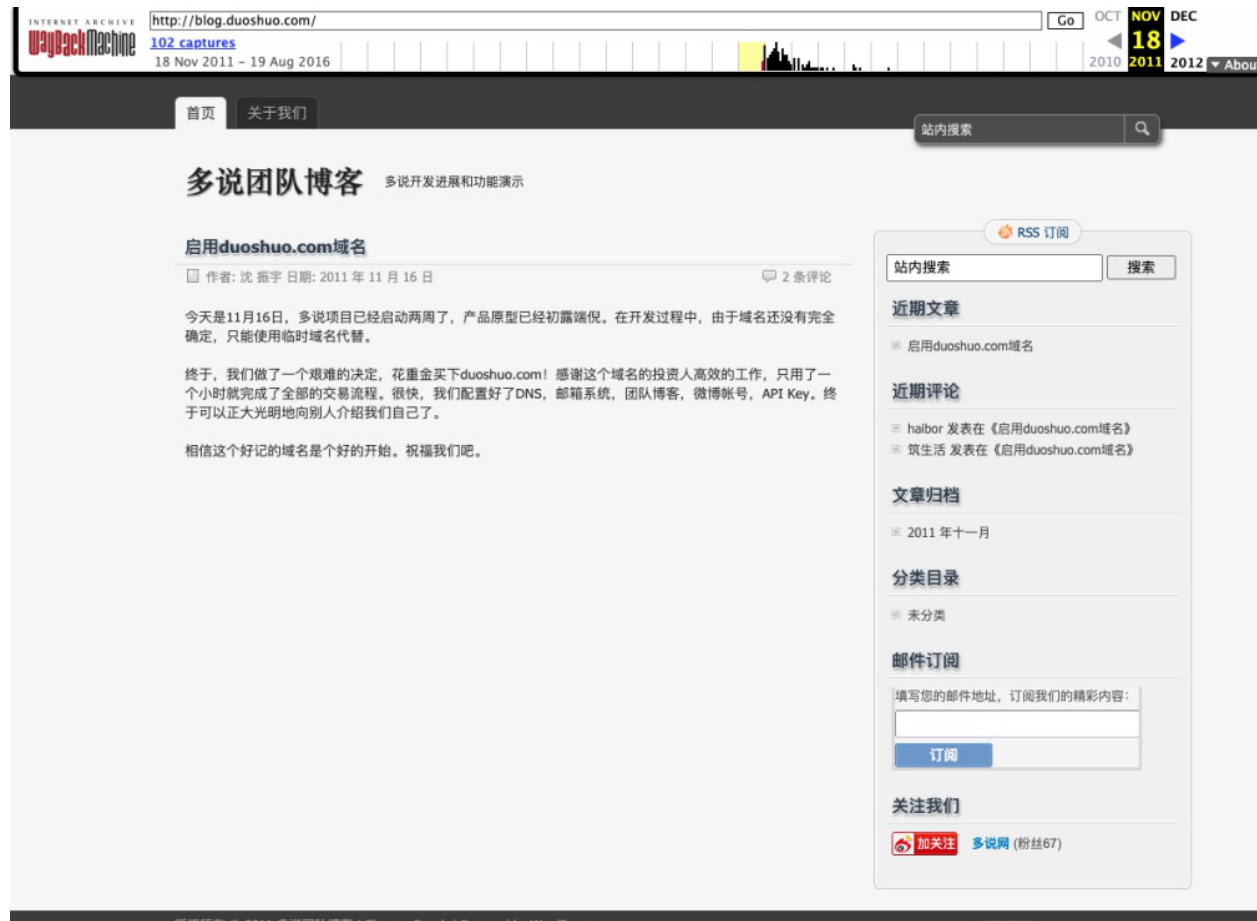The image size is (1257, 921).
Task: Click the Go button in Wayback toolbar
Action: [x=1066, y=20]
